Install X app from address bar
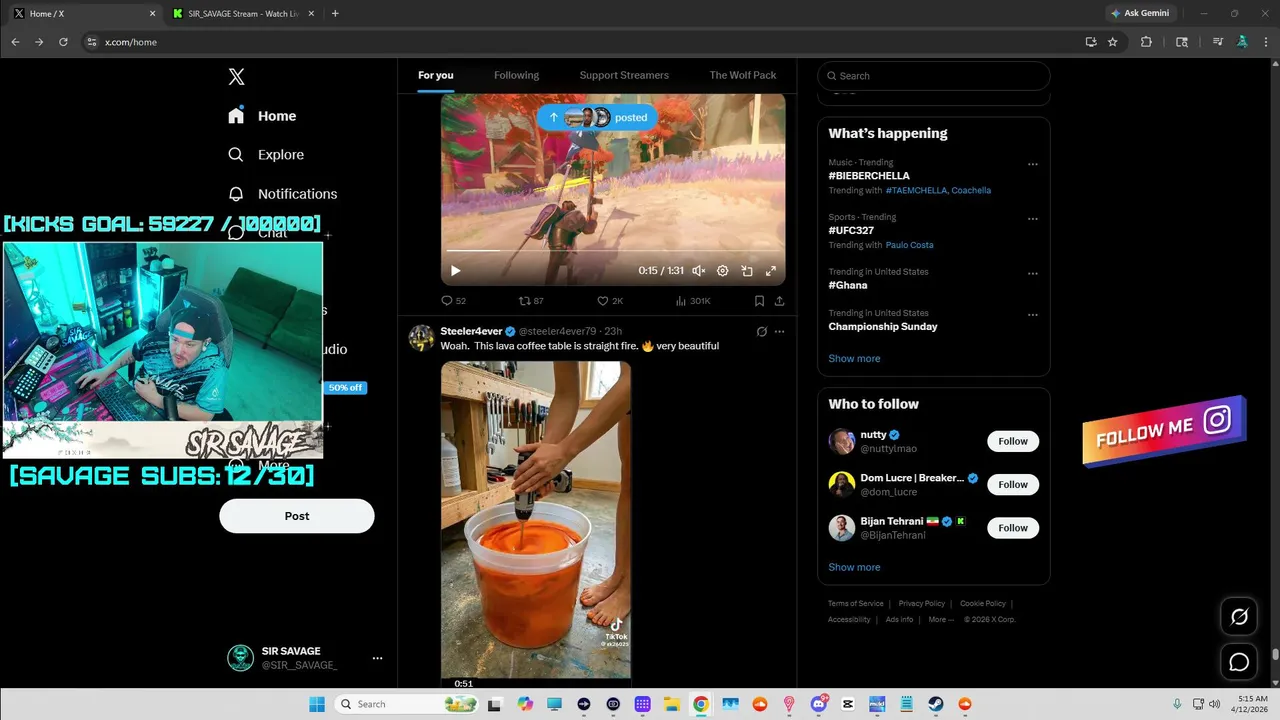This screenshot has height=720, width=1280. (x=1091, y=42)
